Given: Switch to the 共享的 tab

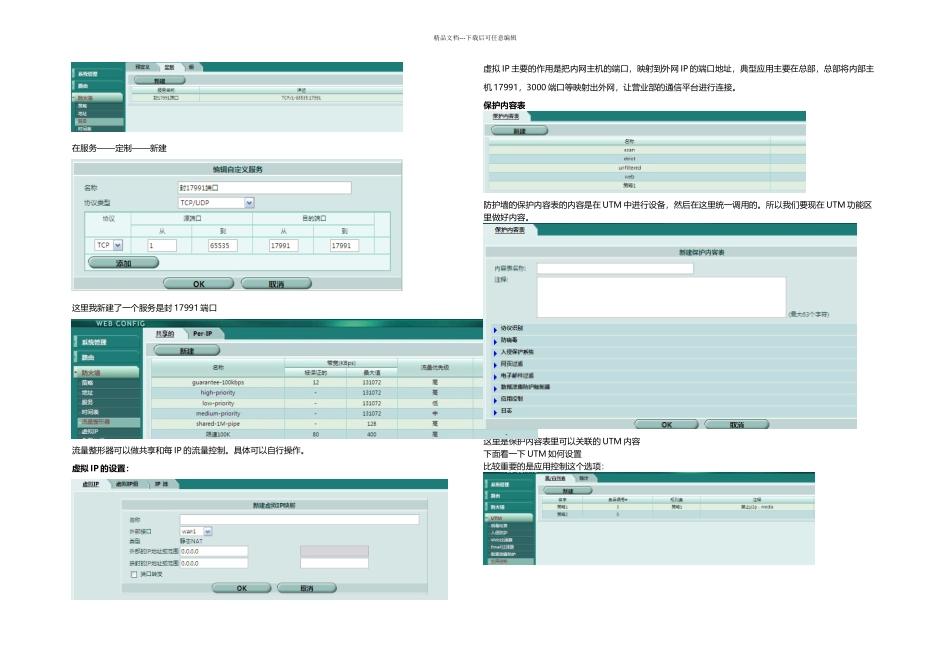Looking at the screenshot, I should click(x=165, y=334).
